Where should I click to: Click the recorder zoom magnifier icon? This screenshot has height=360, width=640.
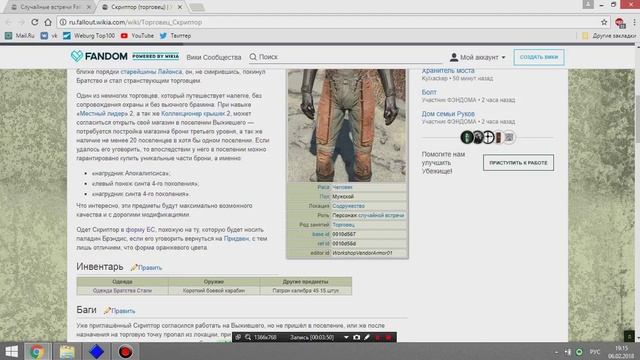[x=248, y=338]
